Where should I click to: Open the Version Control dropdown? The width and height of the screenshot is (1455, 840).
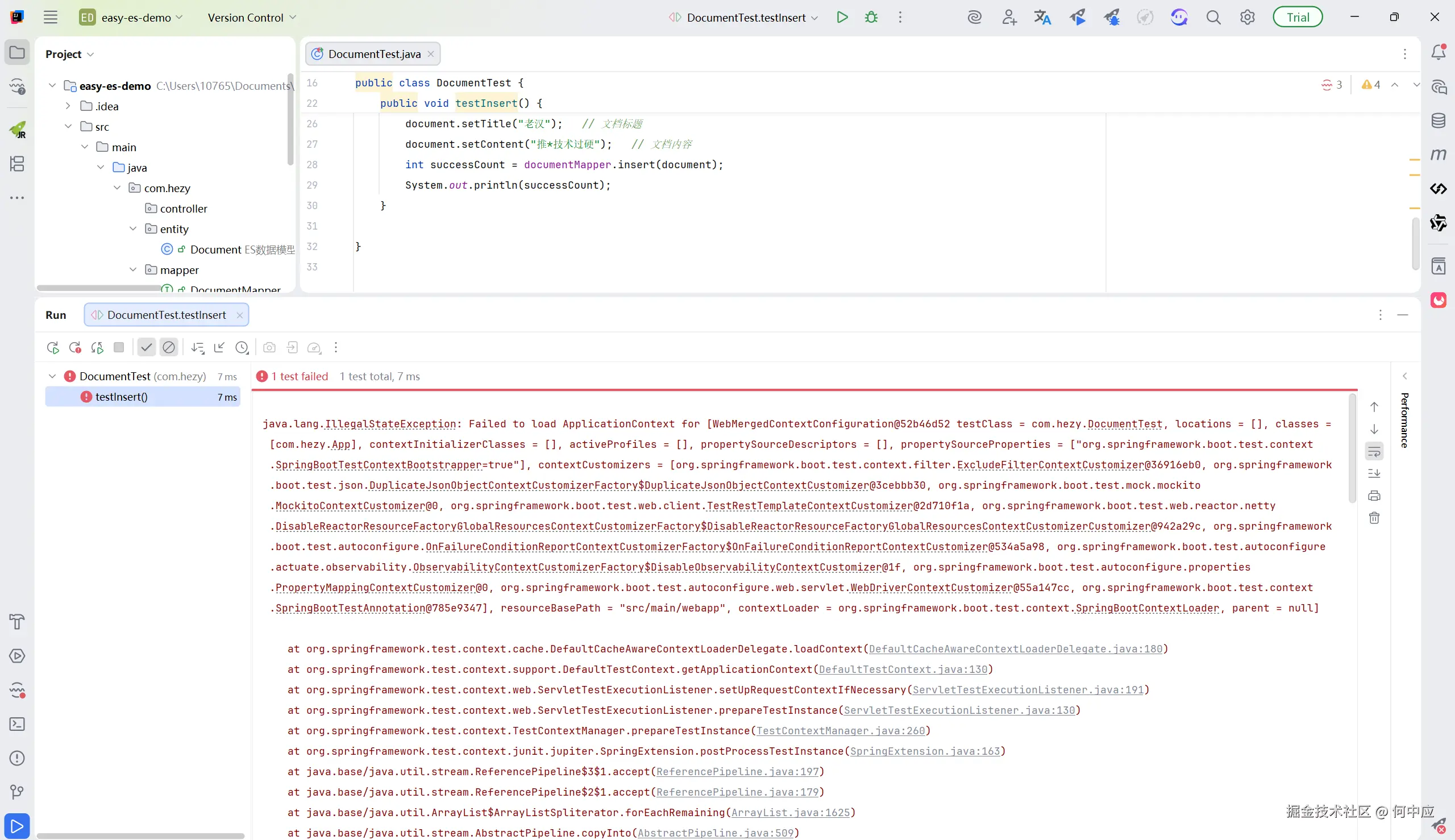pyautogui.click(x=252, y=17)
